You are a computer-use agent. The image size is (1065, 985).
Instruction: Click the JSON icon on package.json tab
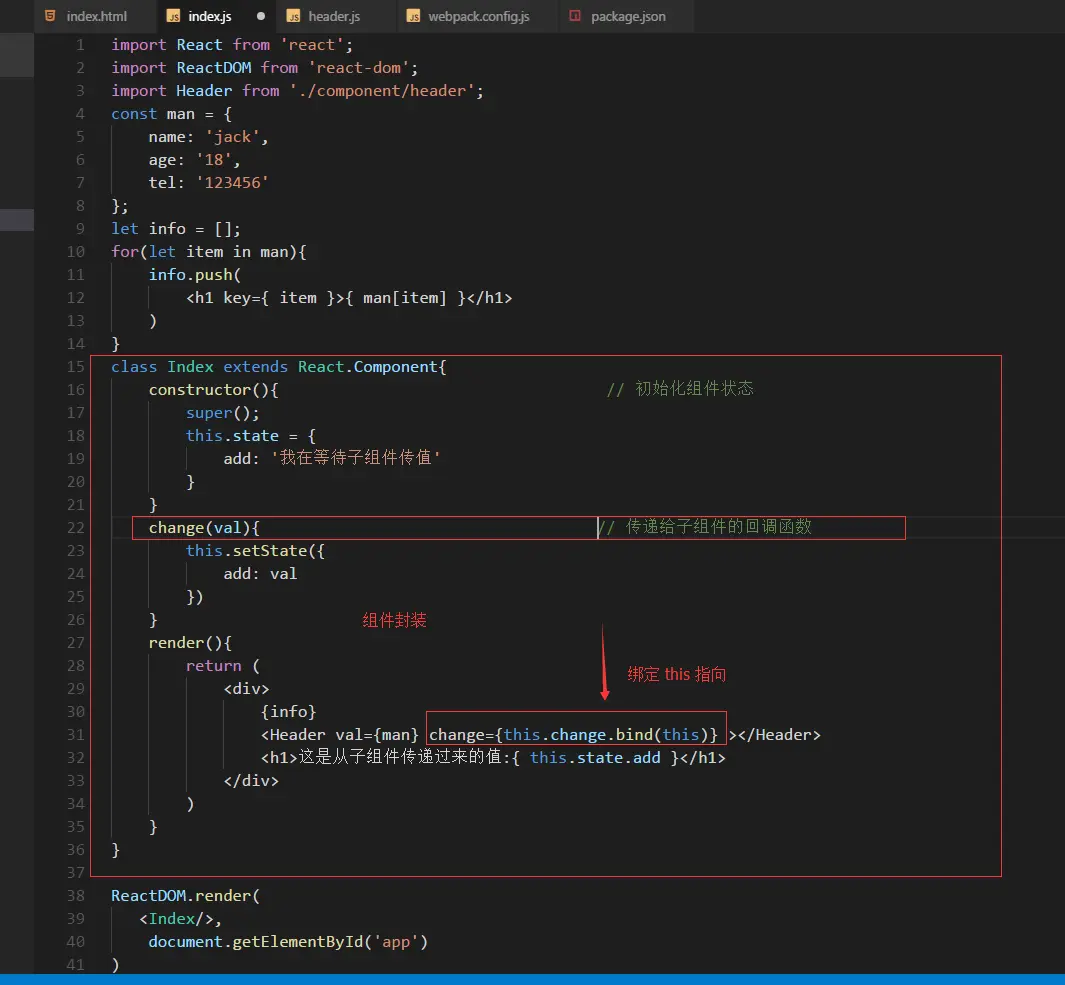click(x=575, y=16)
